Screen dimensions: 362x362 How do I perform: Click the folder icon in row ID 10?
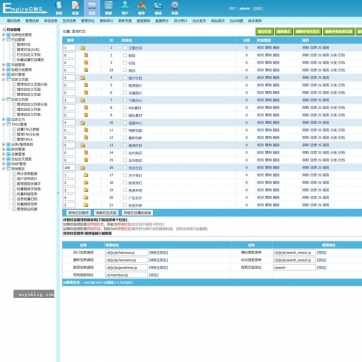coord(83,123)
